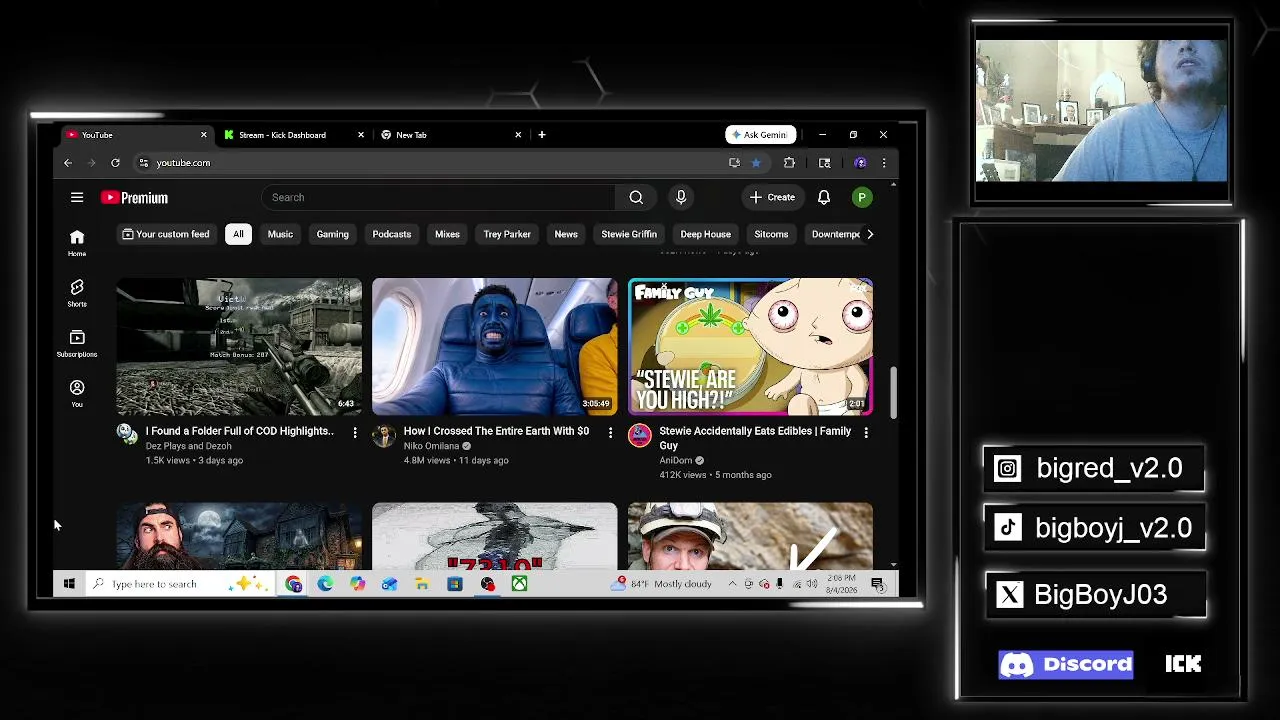1280x720 pixels.
Task: Open Shorts from the sidebar
Action: 77,293
